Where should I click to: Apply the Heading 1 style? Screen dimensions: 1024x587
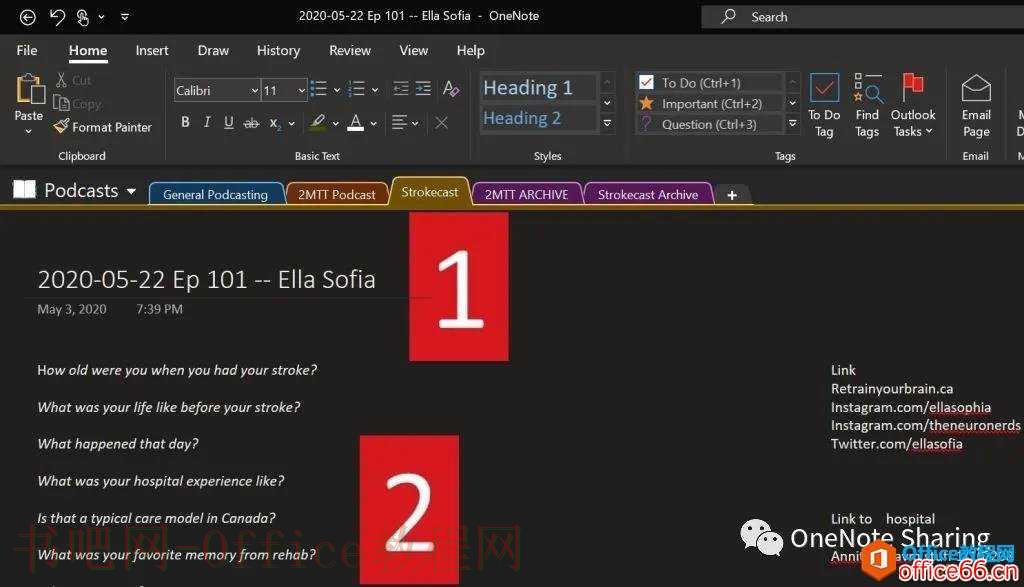click(x=537, y=87)
